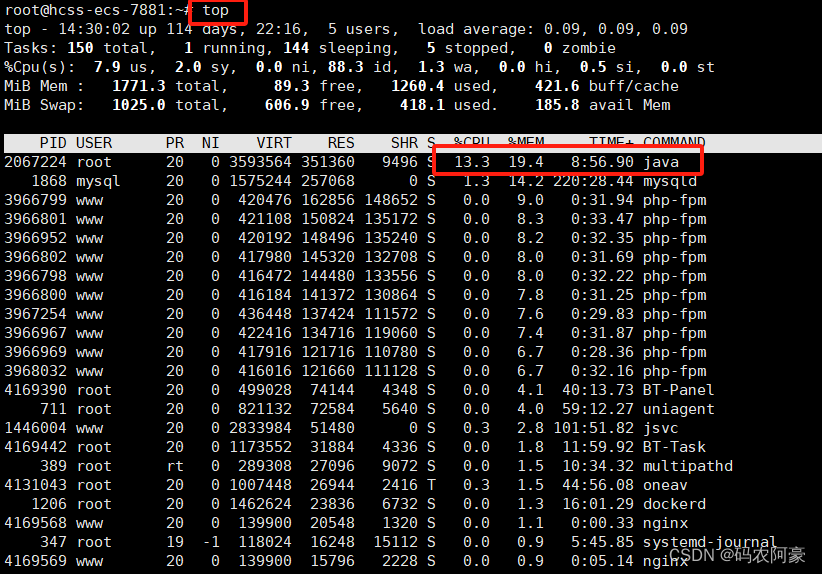Click the VIRT column header

274,143
